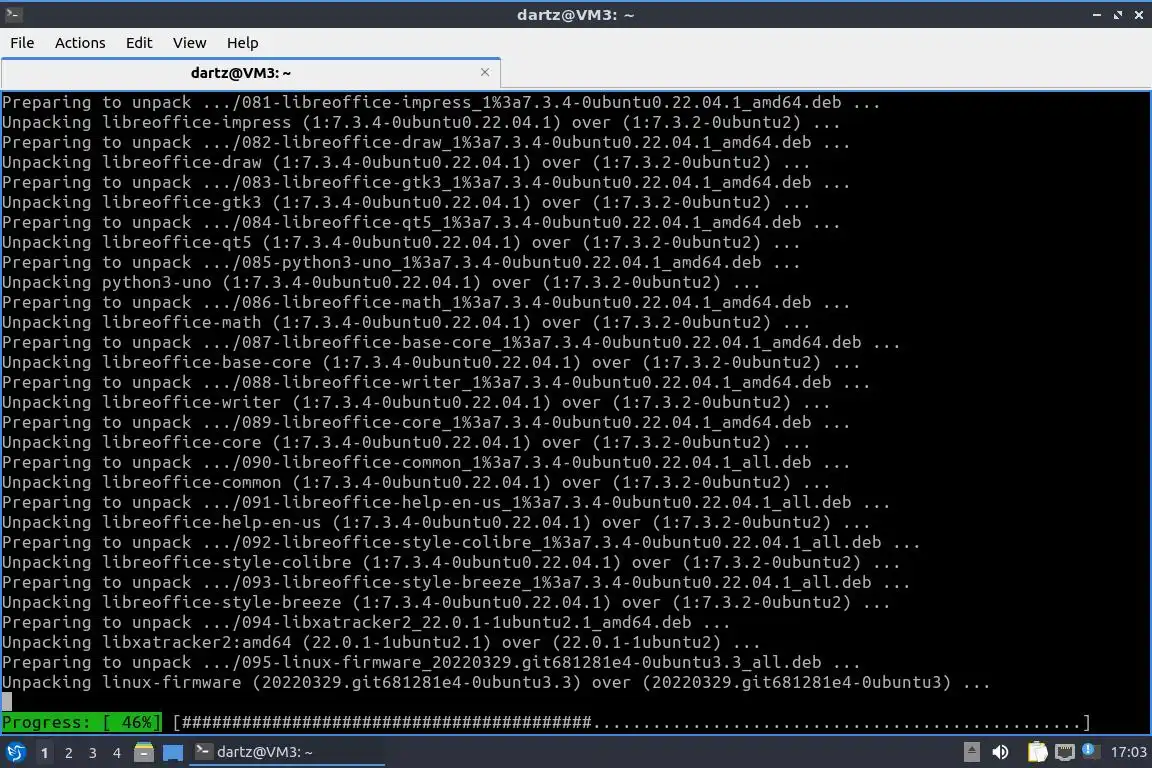
Task: Click the 'Unpacking libreoffice-draw' output line
Action: [x=406, y=162]
